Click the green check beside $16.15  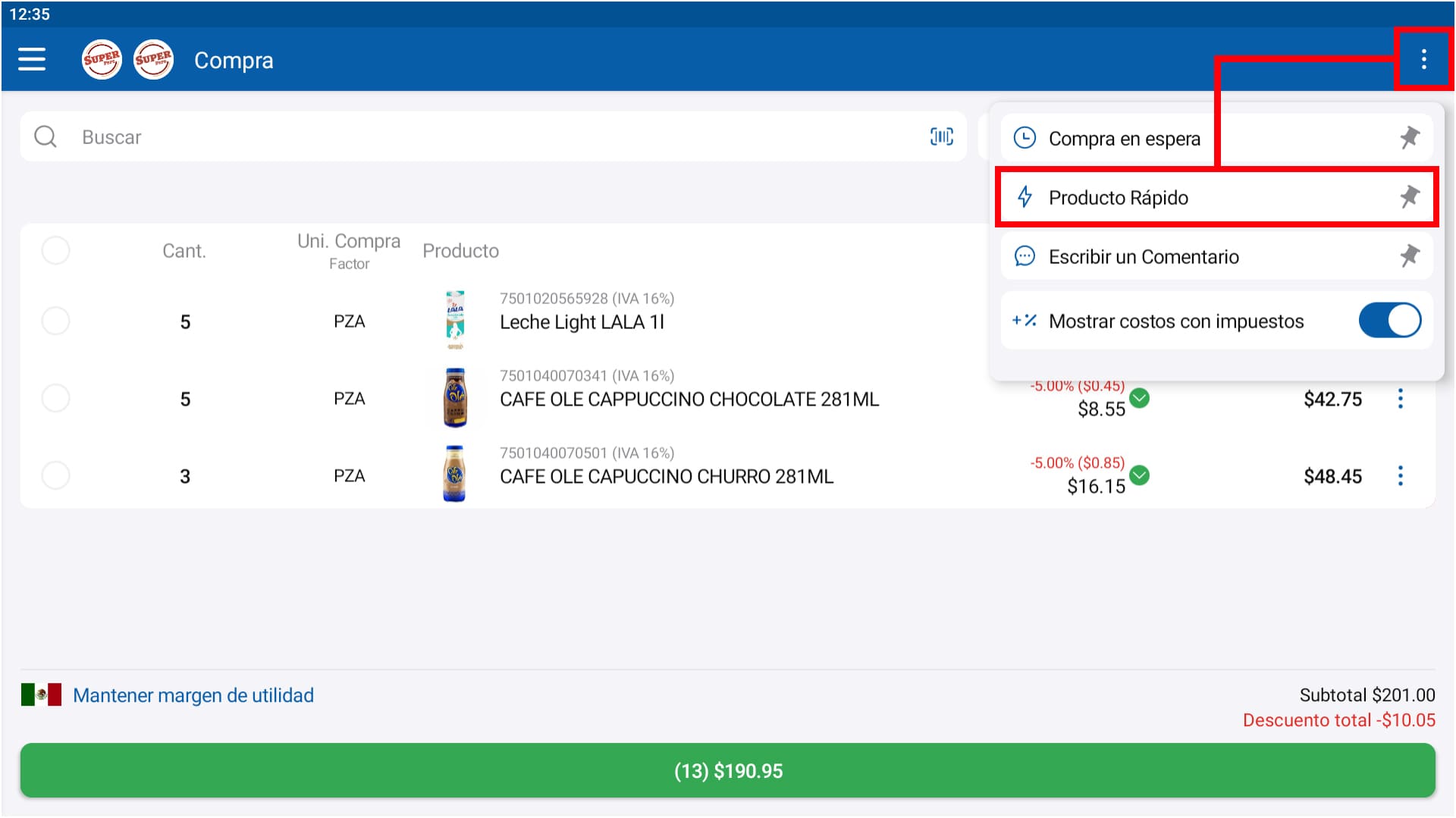click(1139, 475)
